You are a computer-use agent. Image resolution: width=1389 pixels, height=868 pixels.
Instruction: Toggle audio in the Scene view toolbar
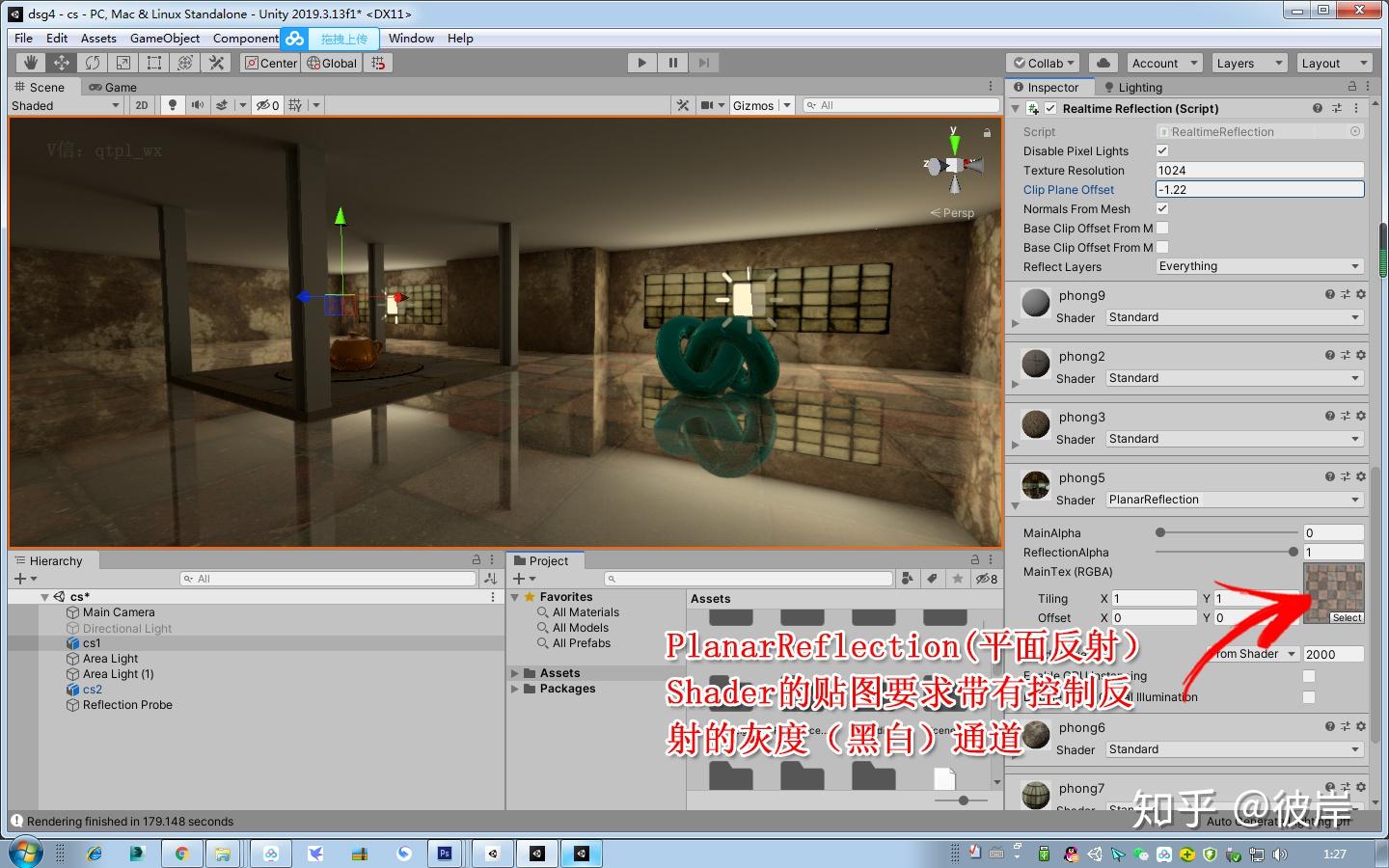click(x=199, y=105)
